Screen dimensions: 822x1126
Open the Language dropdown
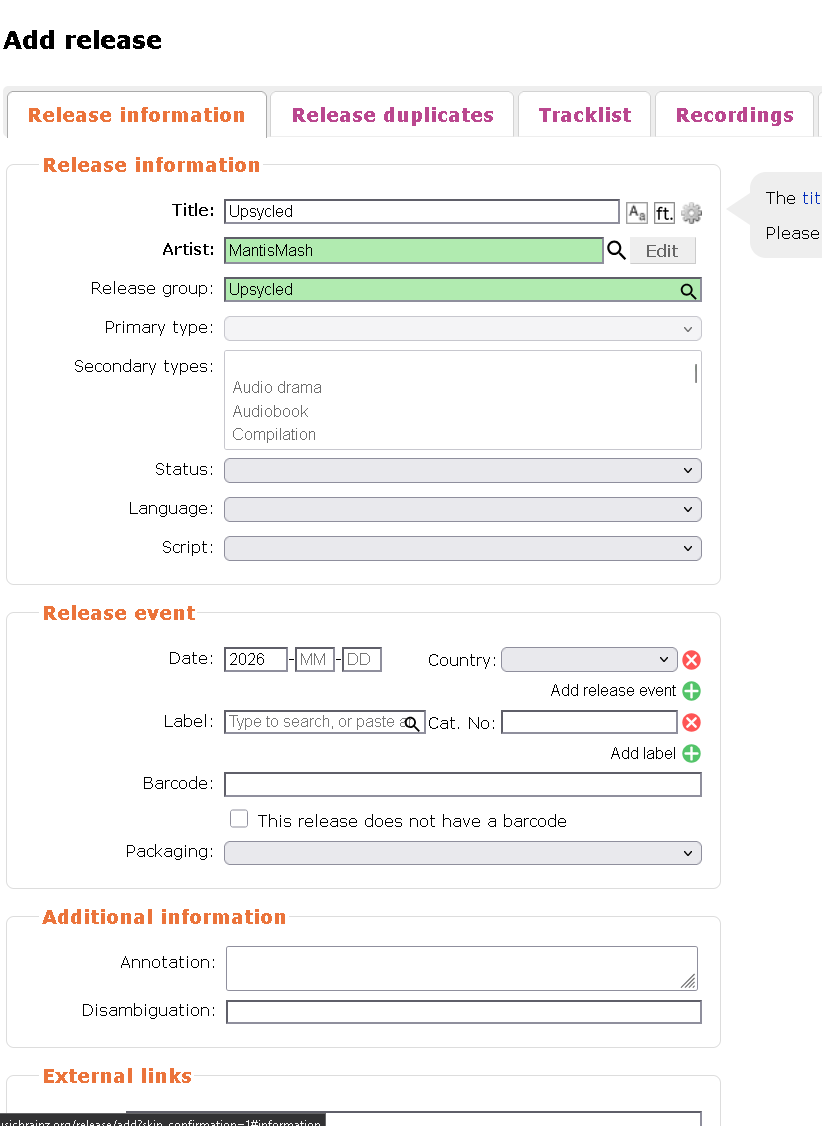point(462,509)
